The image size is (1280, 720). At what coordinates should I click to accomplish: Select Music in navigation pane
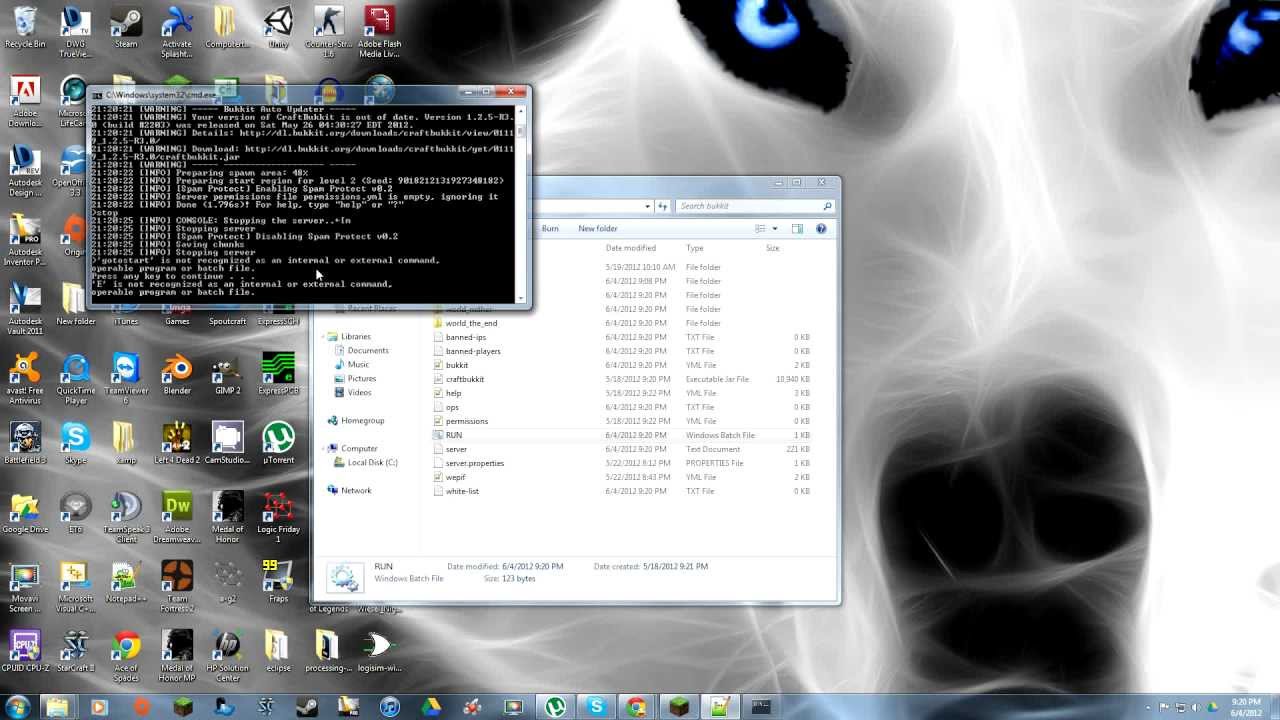(x=358, y=365)
